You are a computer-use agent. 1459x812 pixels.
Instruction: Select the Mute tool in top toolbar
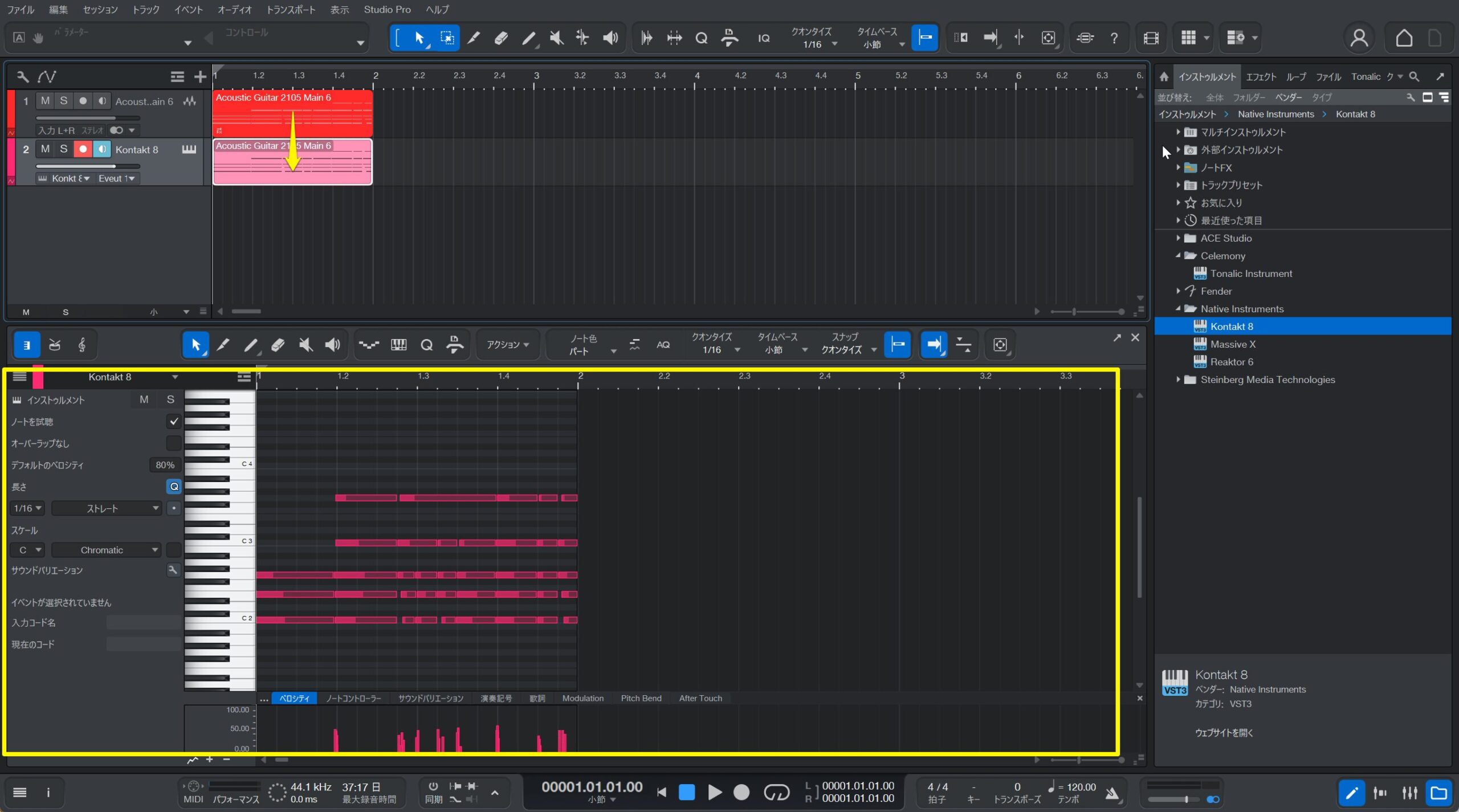556,38
